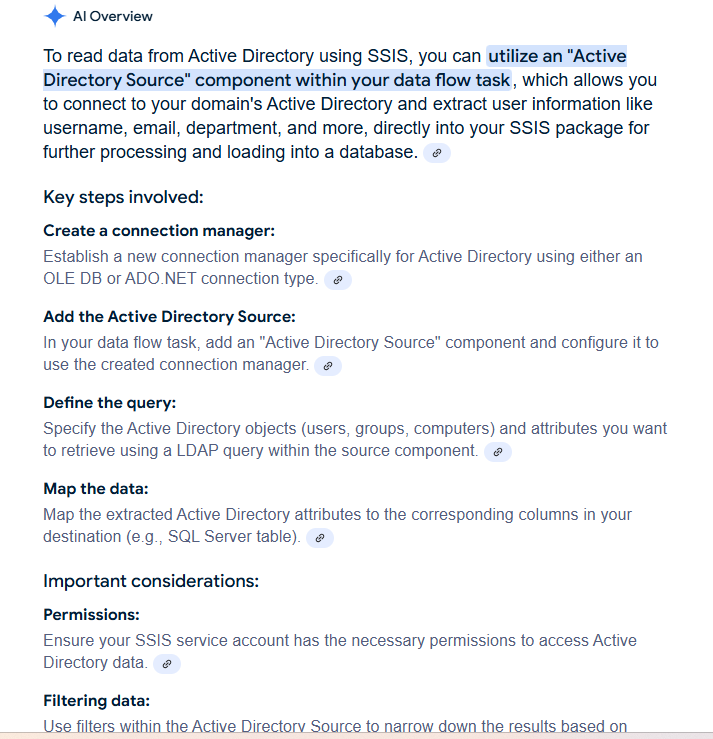
Task: Click the "Key steps involved" heading
Action: [x=124, y=197]
